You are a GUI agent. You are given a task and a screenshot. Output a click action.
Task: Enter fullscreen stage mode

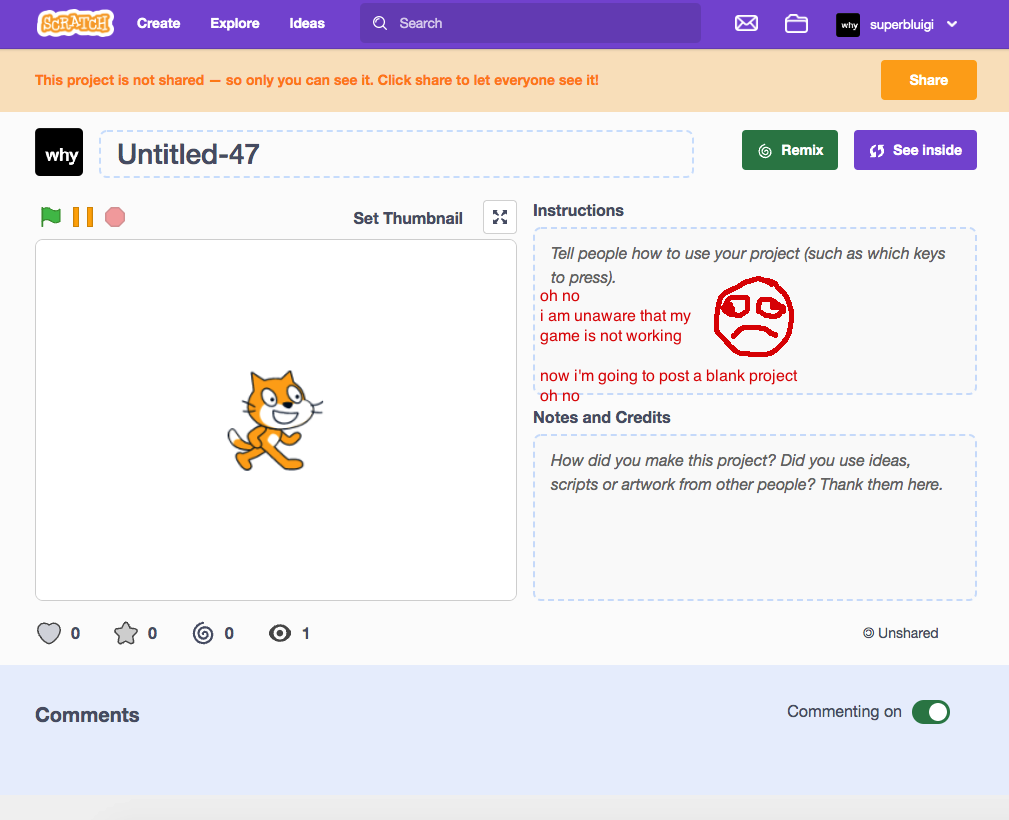pos(500,217)
